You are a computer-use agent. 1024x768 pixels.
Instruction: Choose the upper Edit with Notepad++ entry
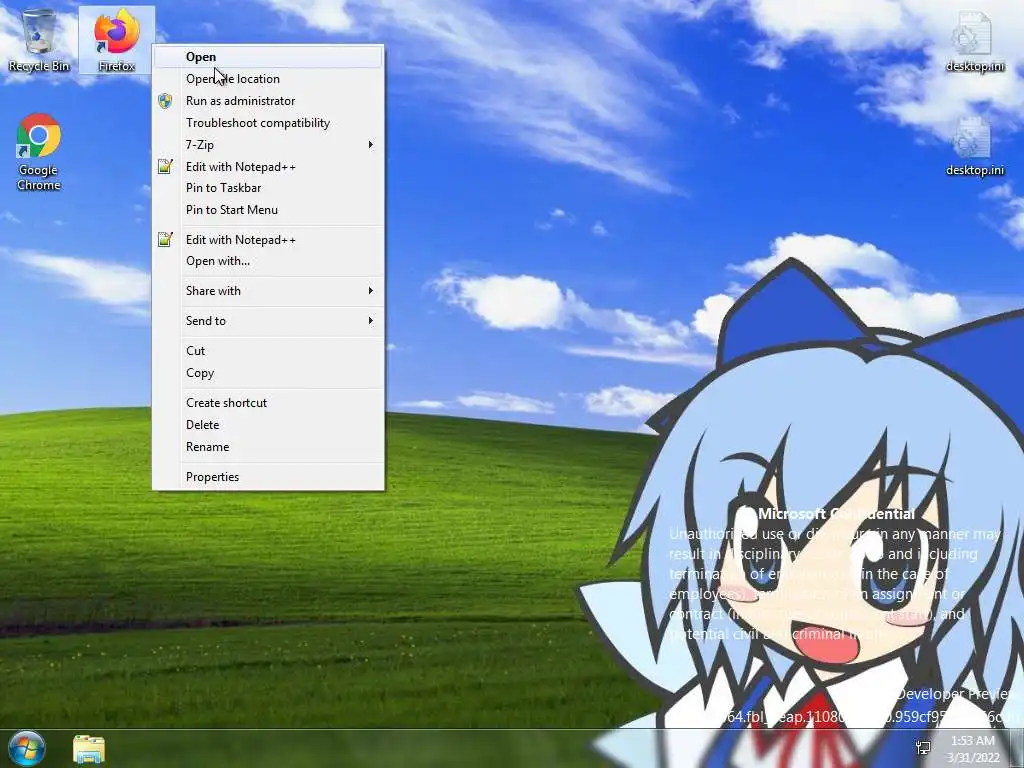[268, 167]
